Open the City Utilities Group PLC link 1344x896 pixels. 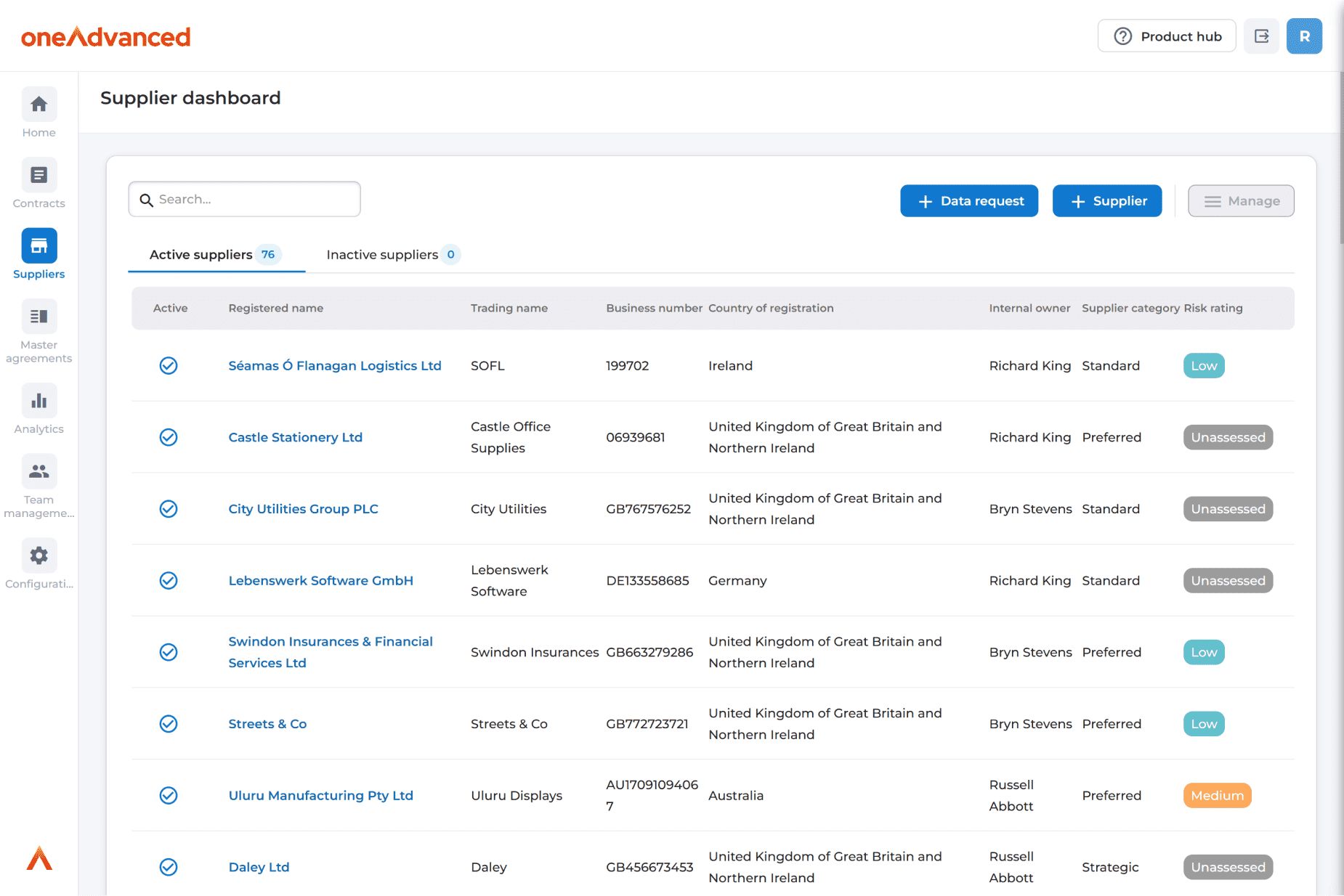coord(303,509)
